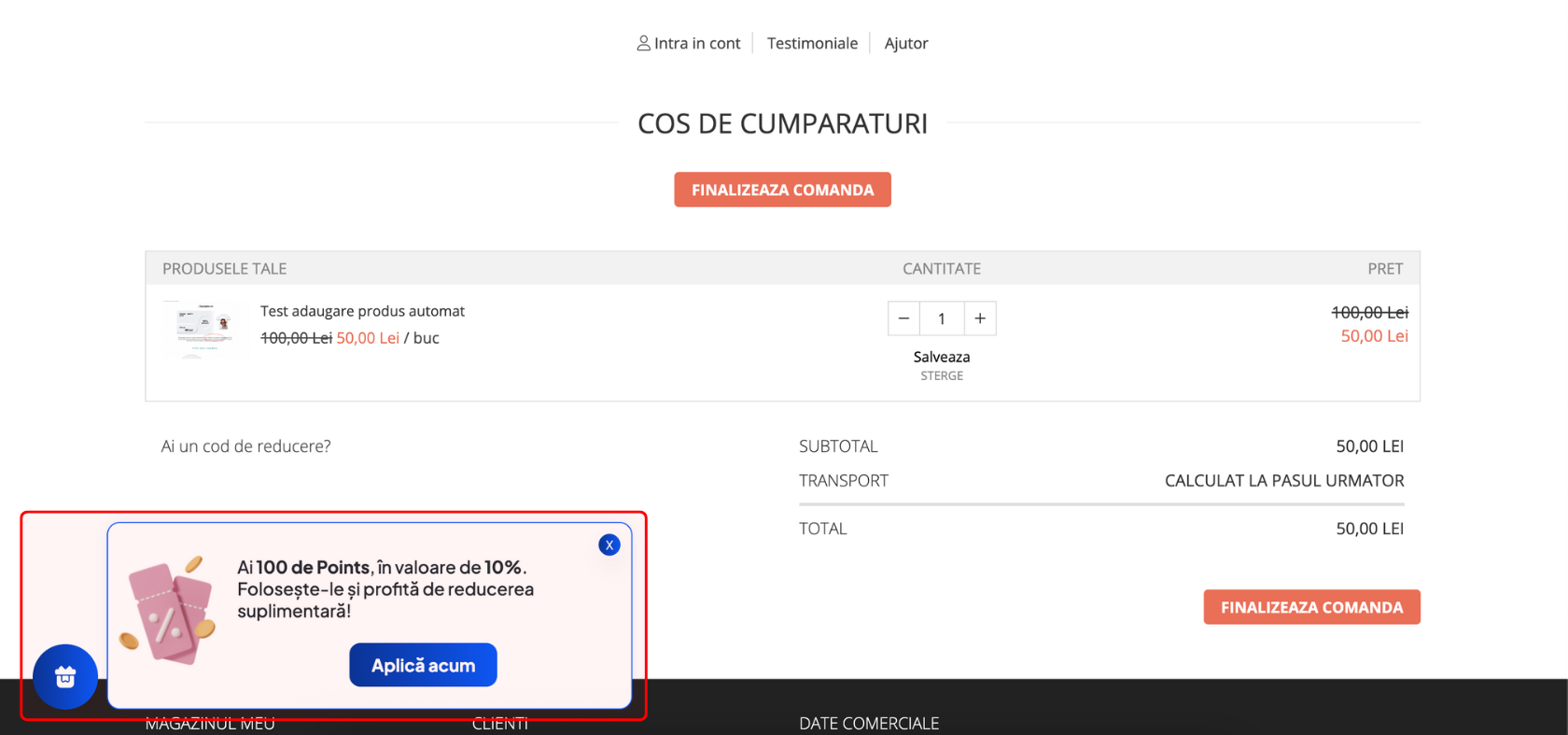1568x735 pixels.
Task: Open the Intra in cont login link
Action: (696, 43)
